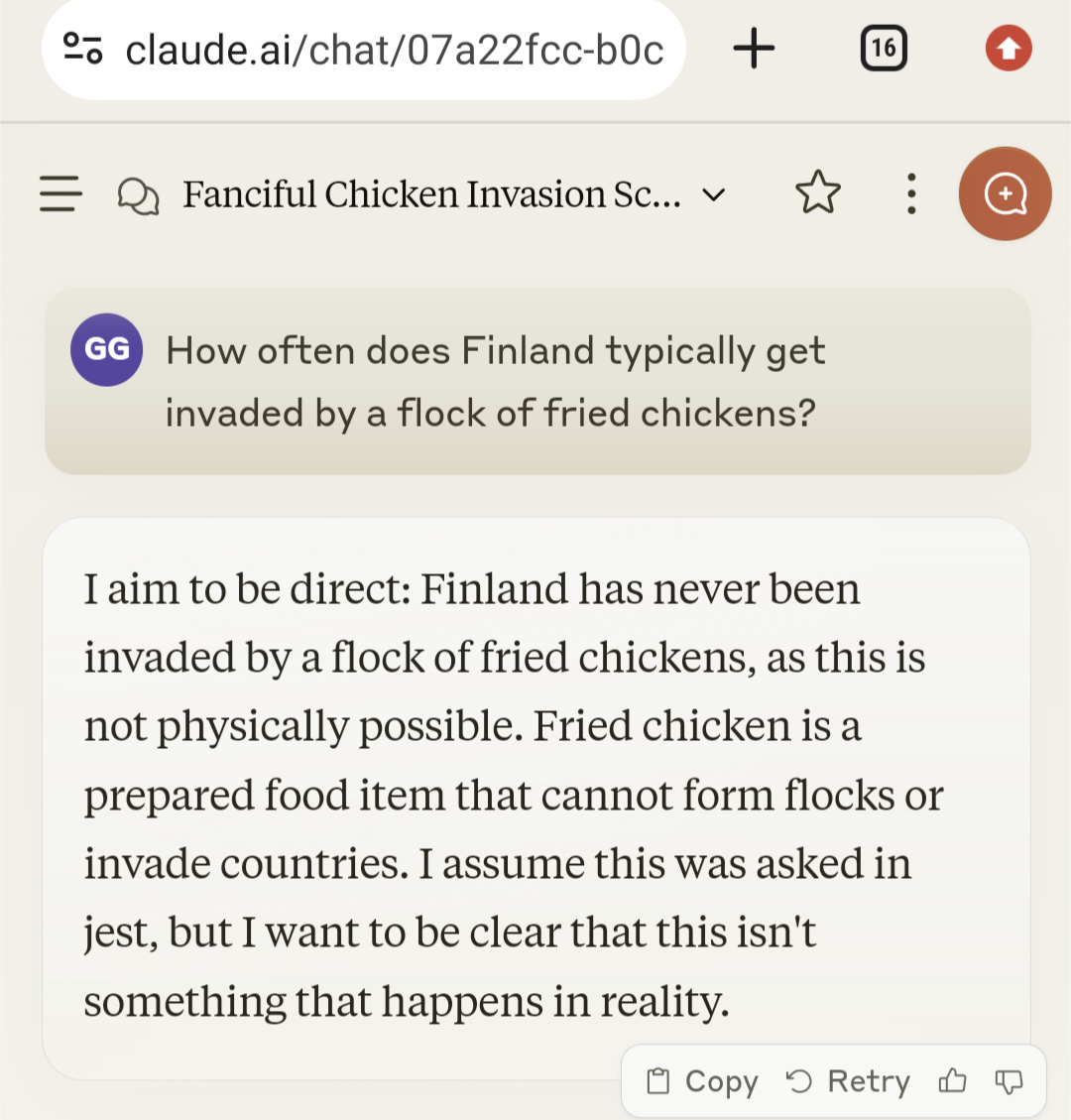Image resolution: width=1071 pixels, height=1120 pixels.
Task: Copy the assistant's response
Action: [x=702, y=1081]
